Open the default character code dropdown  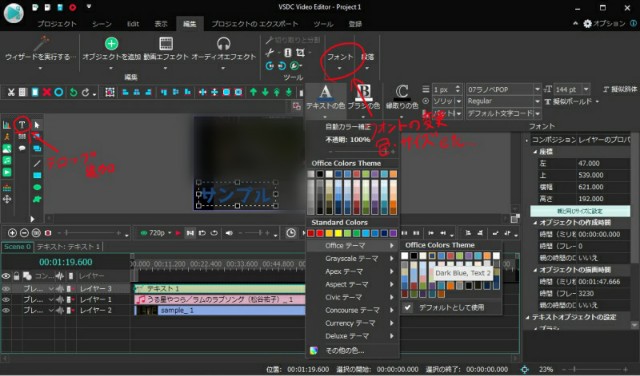pos(537,113)
